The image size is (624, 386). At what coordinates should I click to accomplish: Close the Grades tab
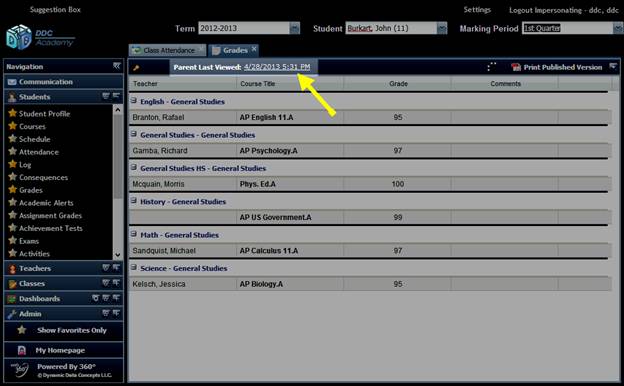coord(254,49)
